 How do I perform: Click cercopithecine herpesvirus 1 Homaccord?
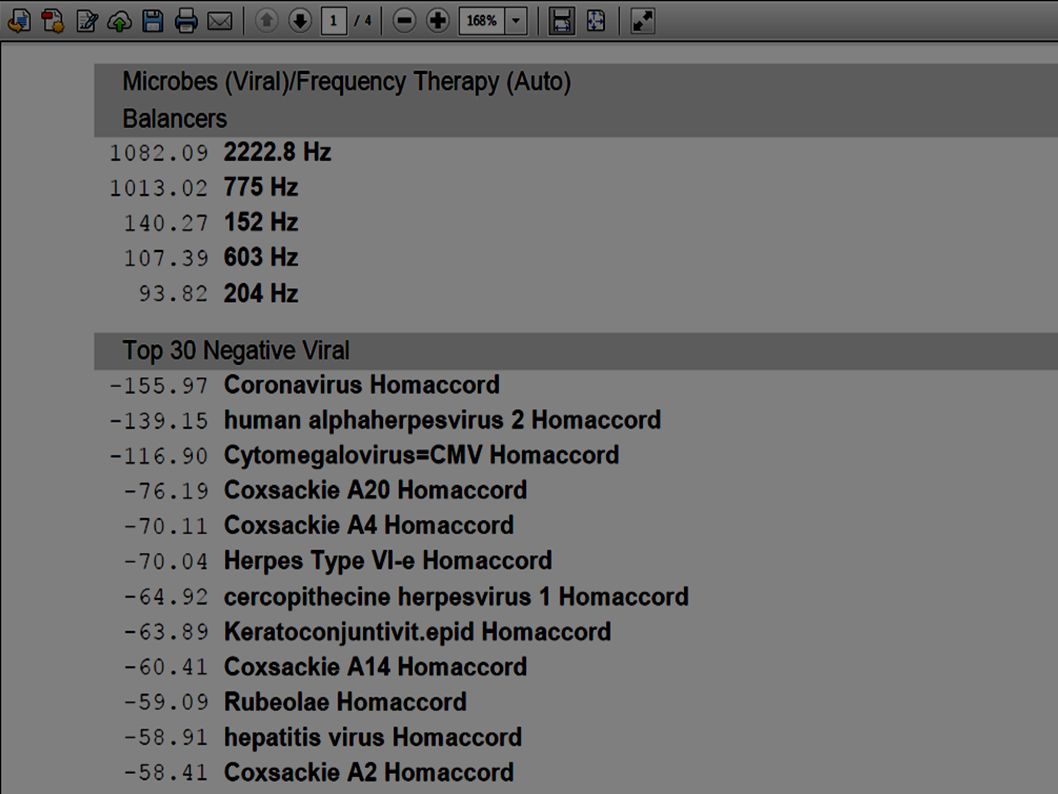pyautogui.click(x=456, y=596)
